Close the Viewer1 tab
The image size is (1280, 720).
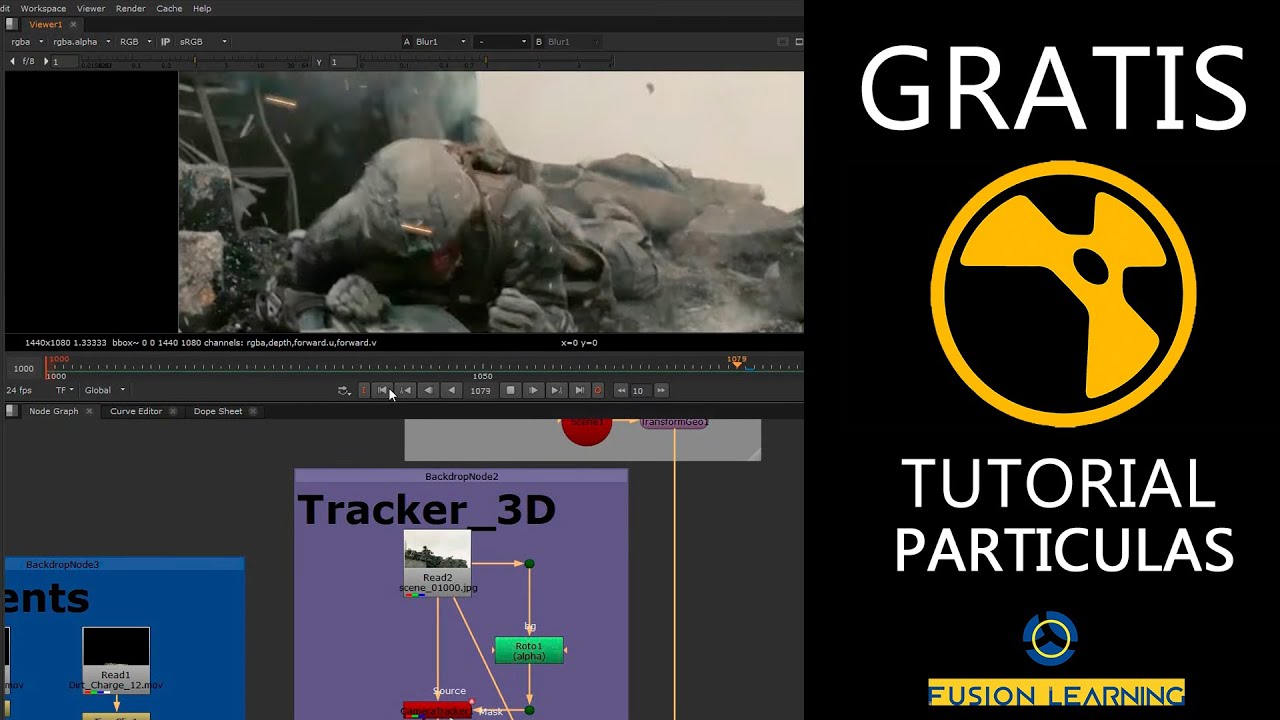pos(73,24)
